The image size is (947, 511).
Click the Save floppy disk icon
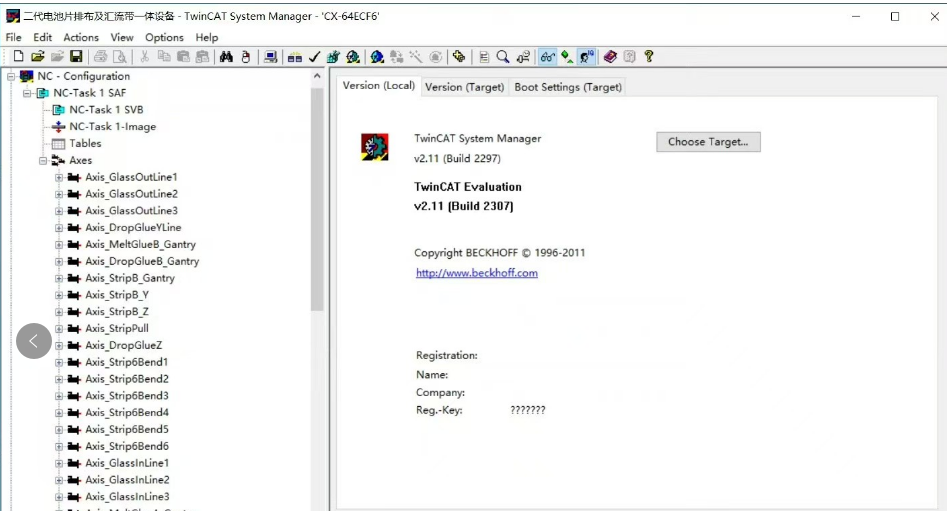coord(76,57)
